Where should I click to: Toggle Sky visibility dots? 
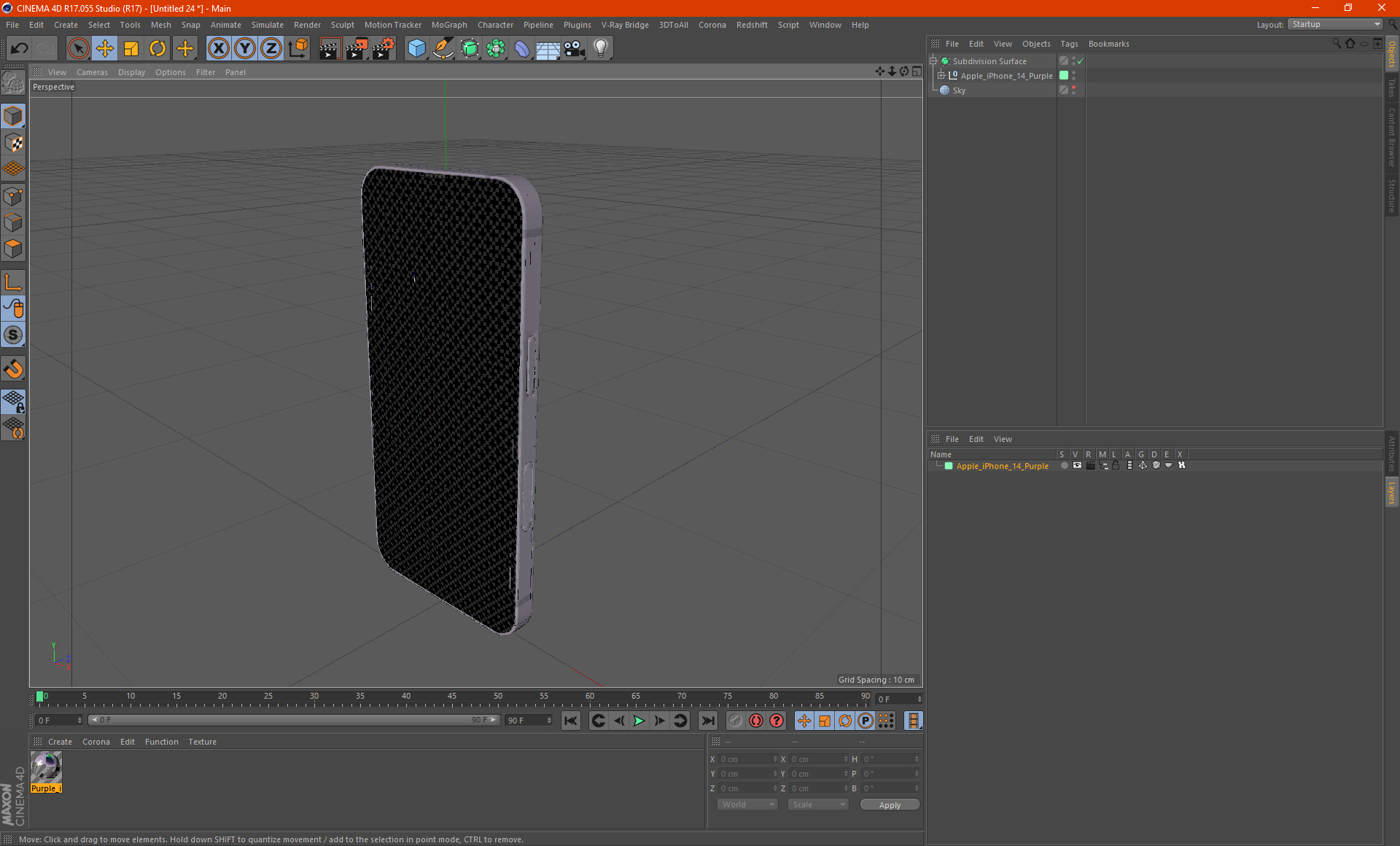click(x=1073, y=90)
